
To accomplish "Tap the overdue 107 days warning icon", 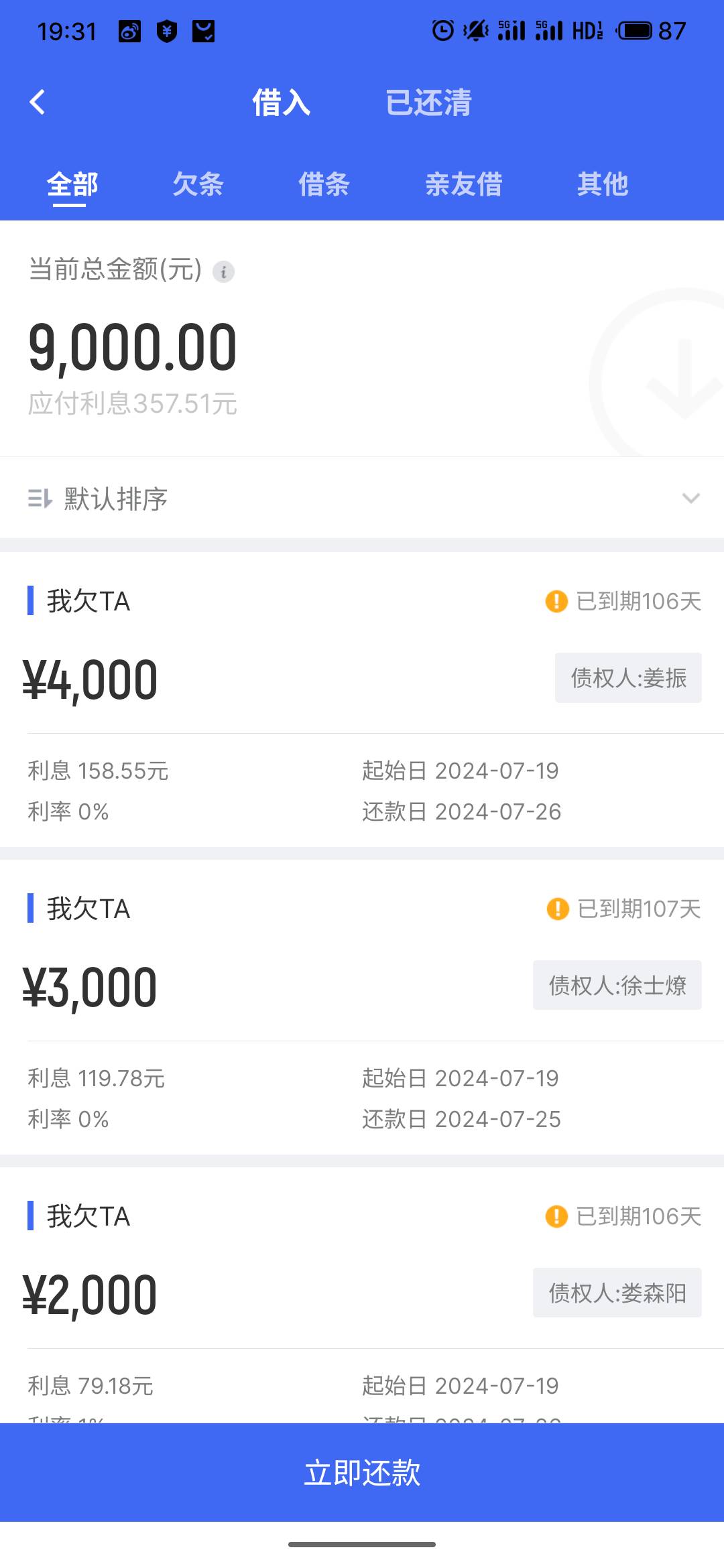I will pyautogui.click(x=558, y=909).
